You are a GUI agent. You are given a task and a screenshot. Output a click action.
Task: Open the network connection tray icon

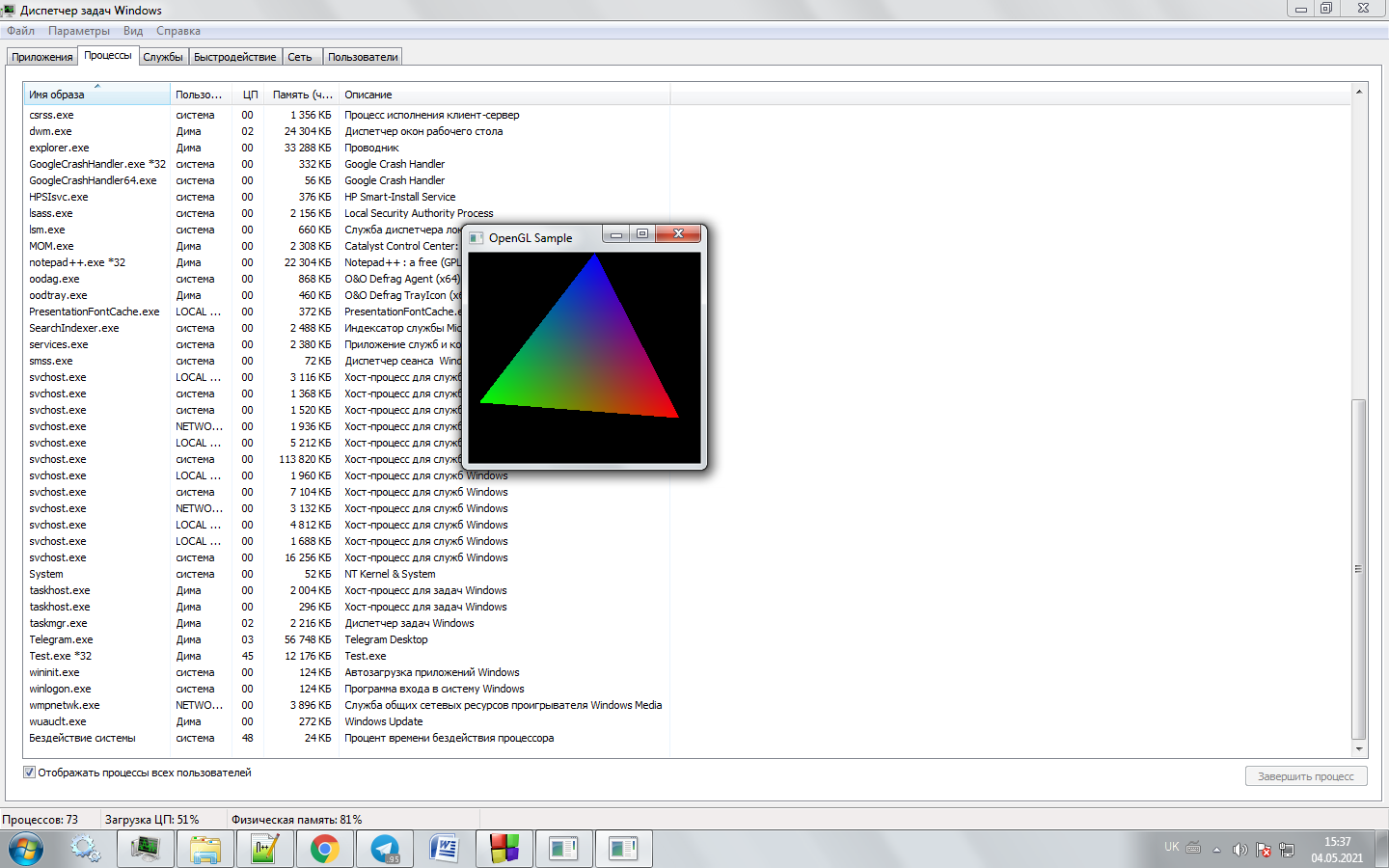point(1287,850)
